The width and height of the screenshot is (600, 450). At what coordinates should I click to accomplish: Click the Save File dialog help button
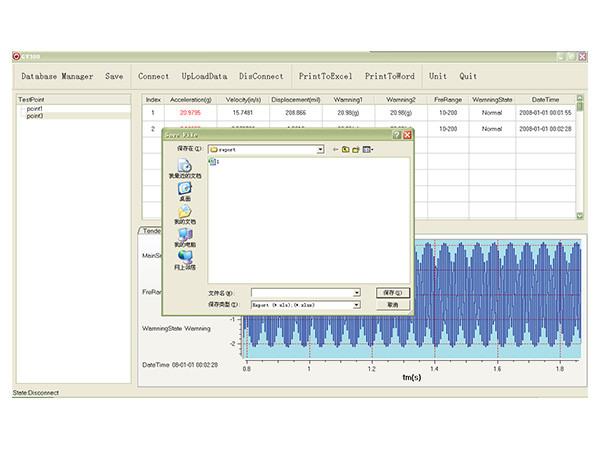pos(397,135)
